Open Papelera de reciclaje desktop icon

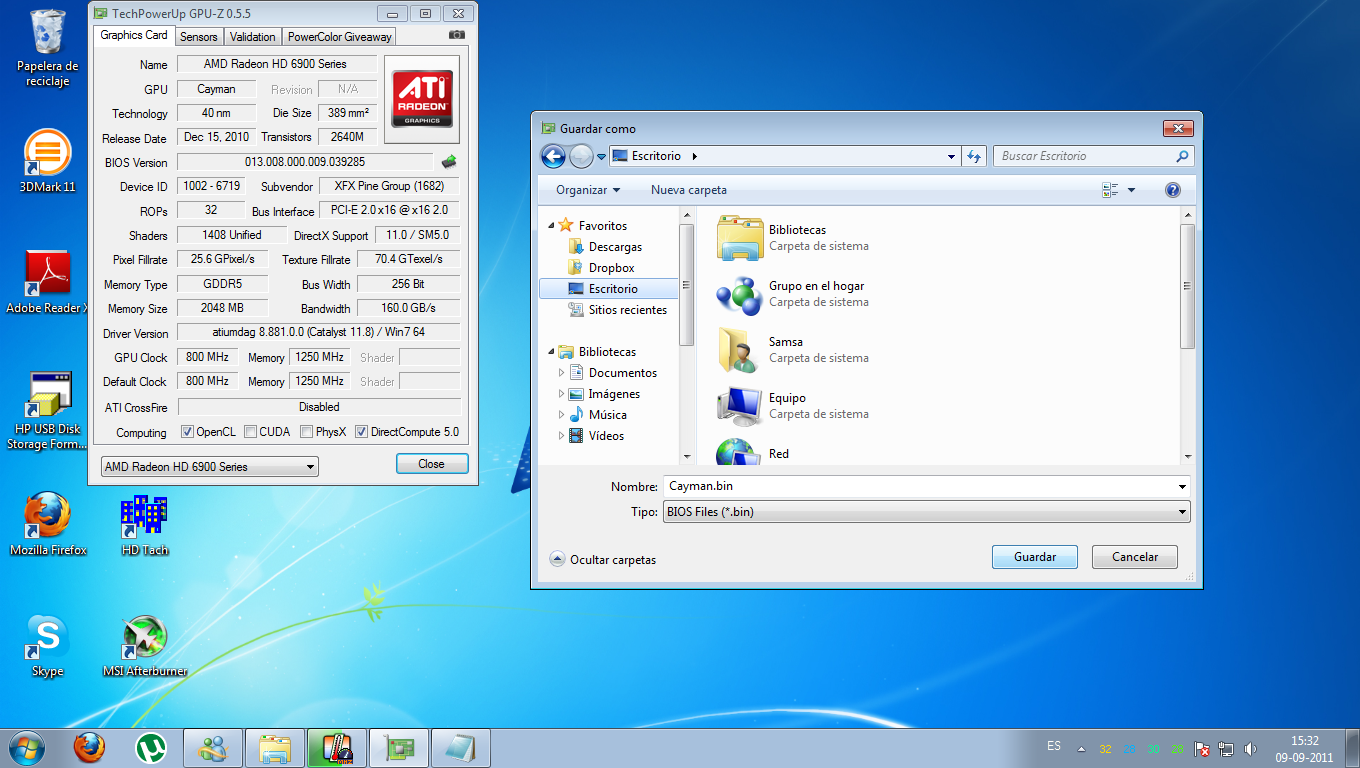click(x=47, y=48)
